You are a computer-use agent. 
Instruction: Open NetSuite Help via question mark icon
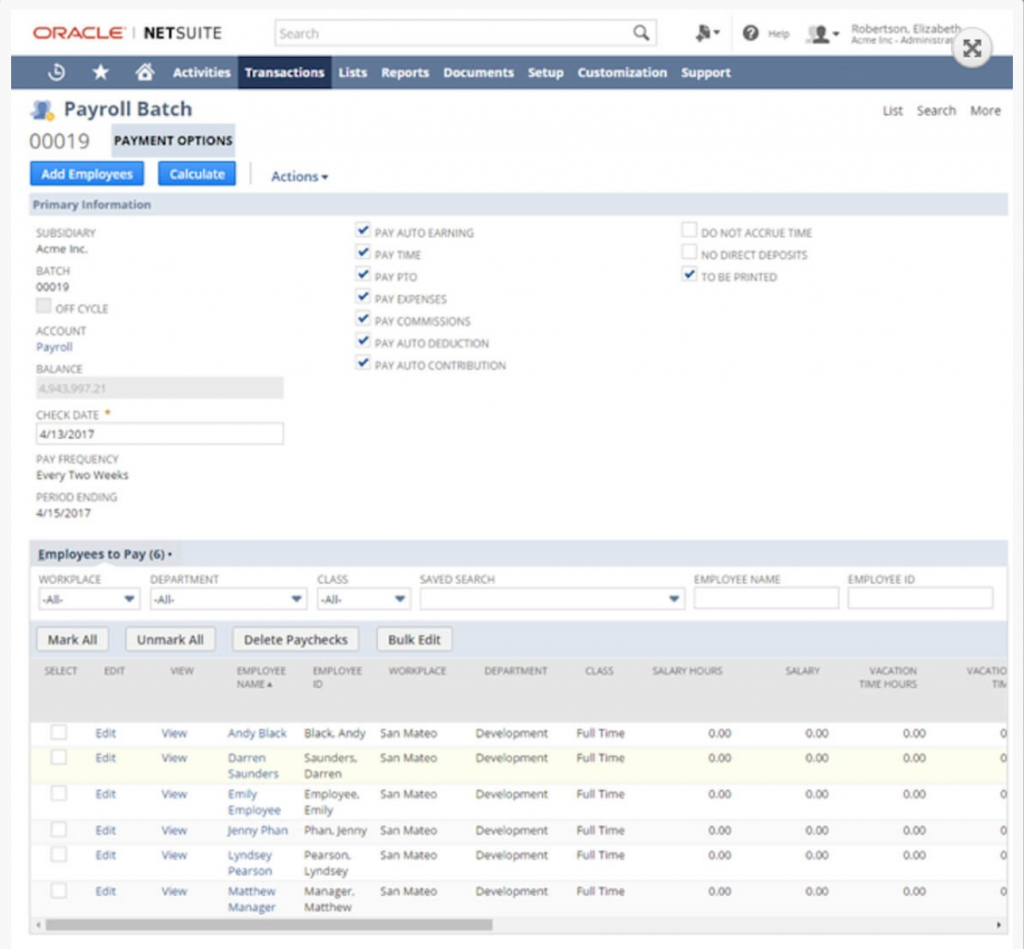pyautogui.click(x=750, y=32)
